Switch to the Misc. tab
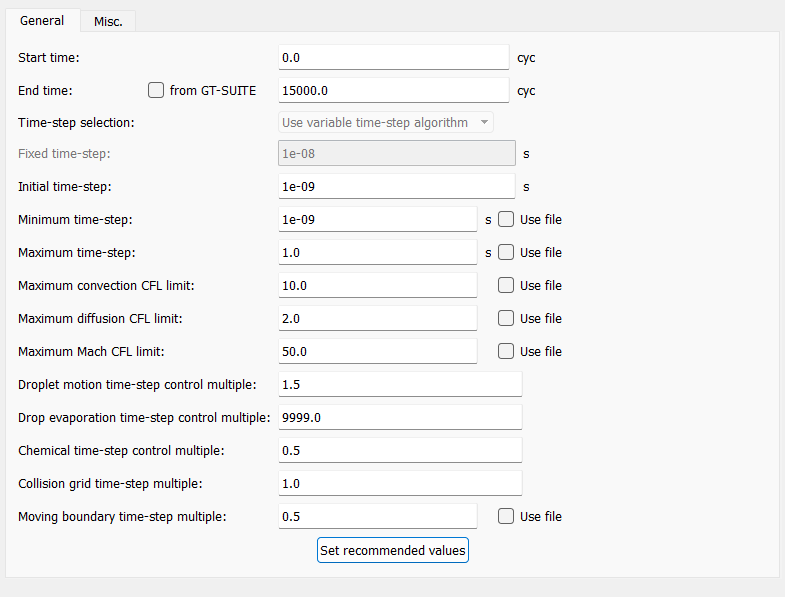The width and height of the screenshot is (785, 597). (108, 21)
